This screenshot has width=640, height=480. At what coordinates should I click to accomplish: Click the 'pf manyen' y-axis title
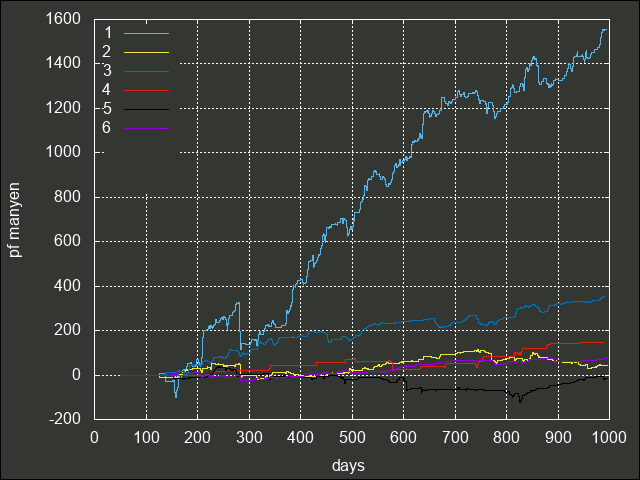14,220
